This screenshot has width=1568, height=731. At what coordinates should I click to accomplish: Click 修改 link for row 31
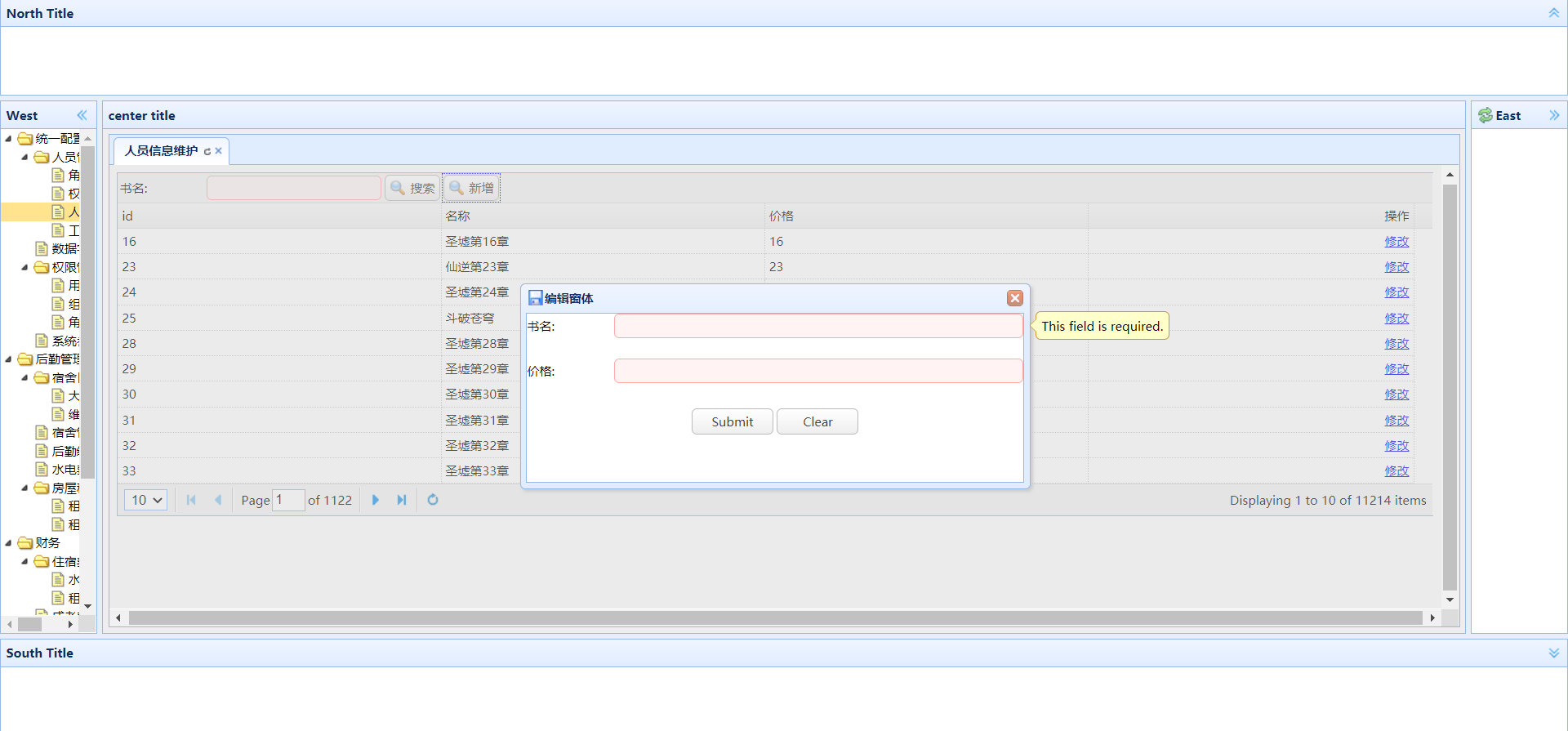[x=1396, y=421]
